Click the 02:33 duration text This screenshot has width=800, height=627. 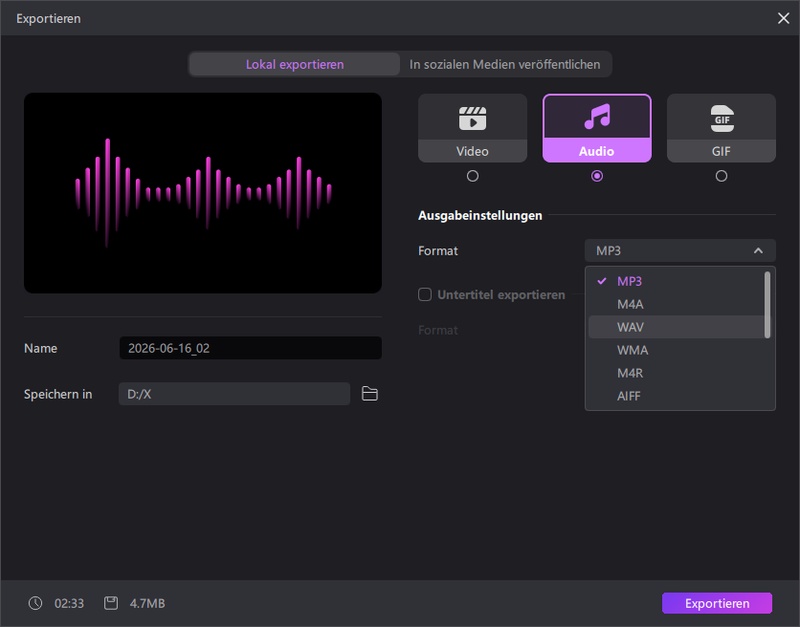[69, 604]
